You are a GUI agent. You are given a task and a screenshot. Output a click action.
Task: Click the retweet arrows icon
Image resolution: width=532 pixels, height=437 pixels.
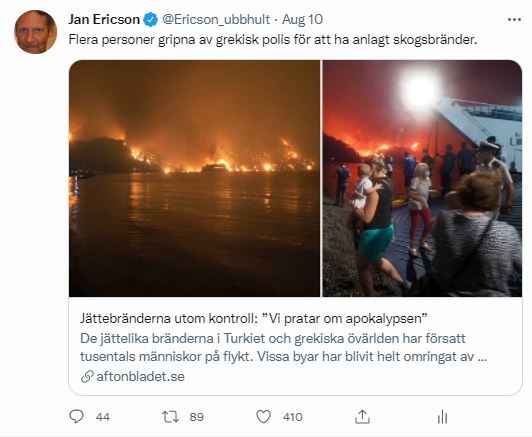tap(170, 417)
